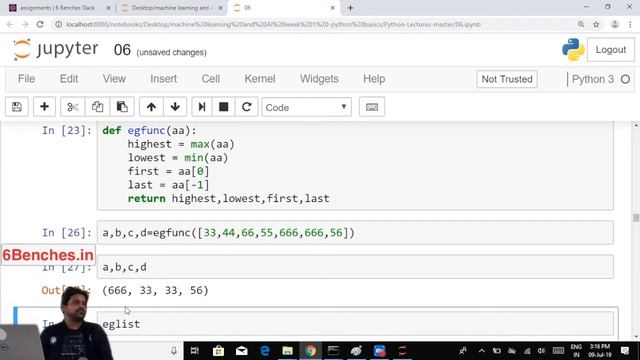
Task: Open Edge browser in taskbar
Action: point(265,351)
